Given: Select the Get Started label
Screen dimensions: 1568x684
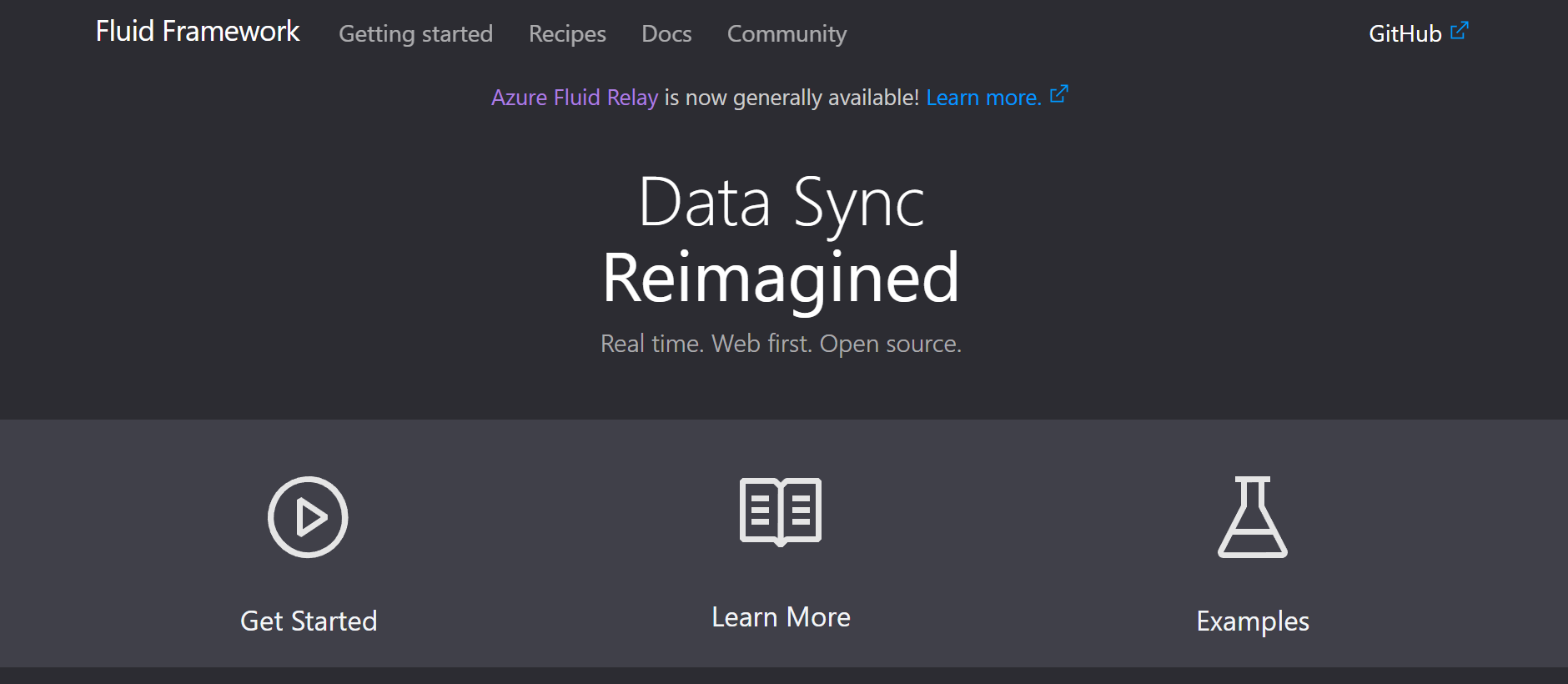Looking at the screenshot, I should pos(309,621).
